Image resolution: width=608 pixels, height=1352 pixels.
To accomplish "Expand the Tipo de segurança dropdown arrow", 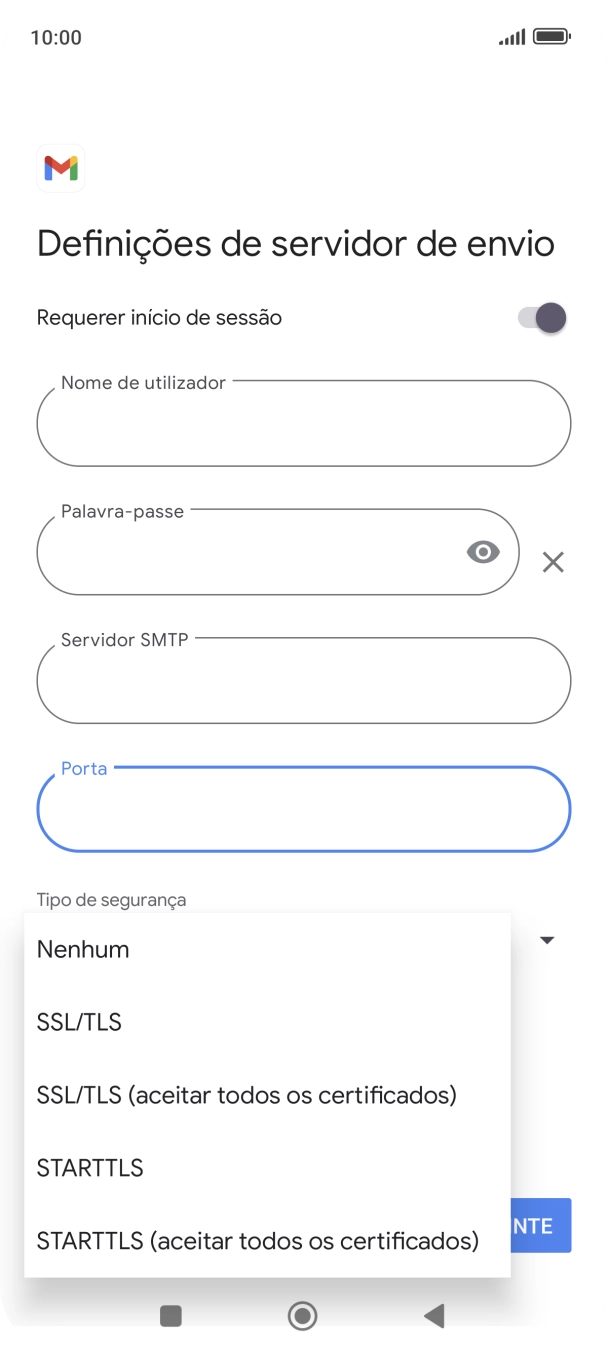I will click(x=546, y=940).
